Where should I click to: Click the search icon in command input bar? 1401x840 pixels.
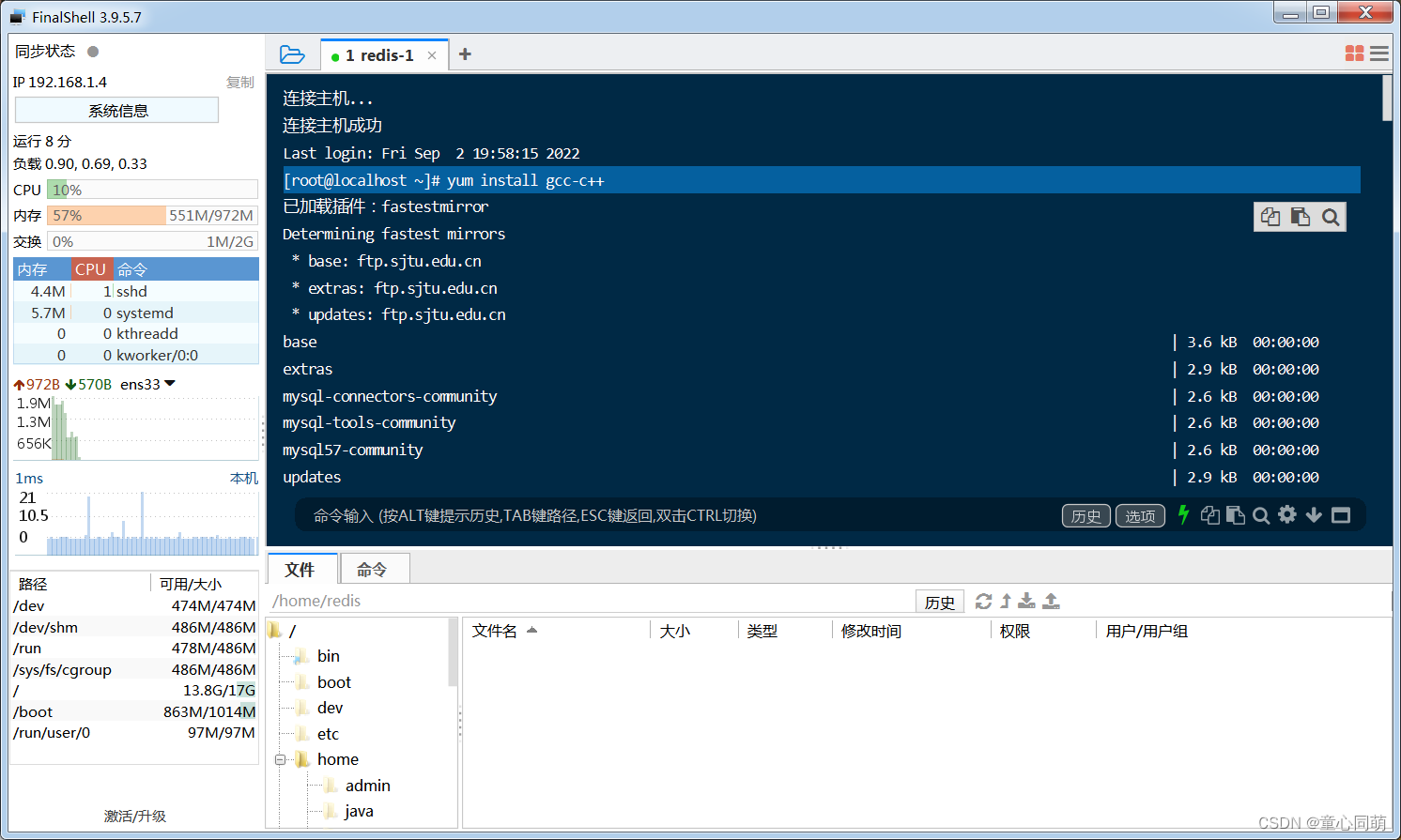click(1261, 515)
